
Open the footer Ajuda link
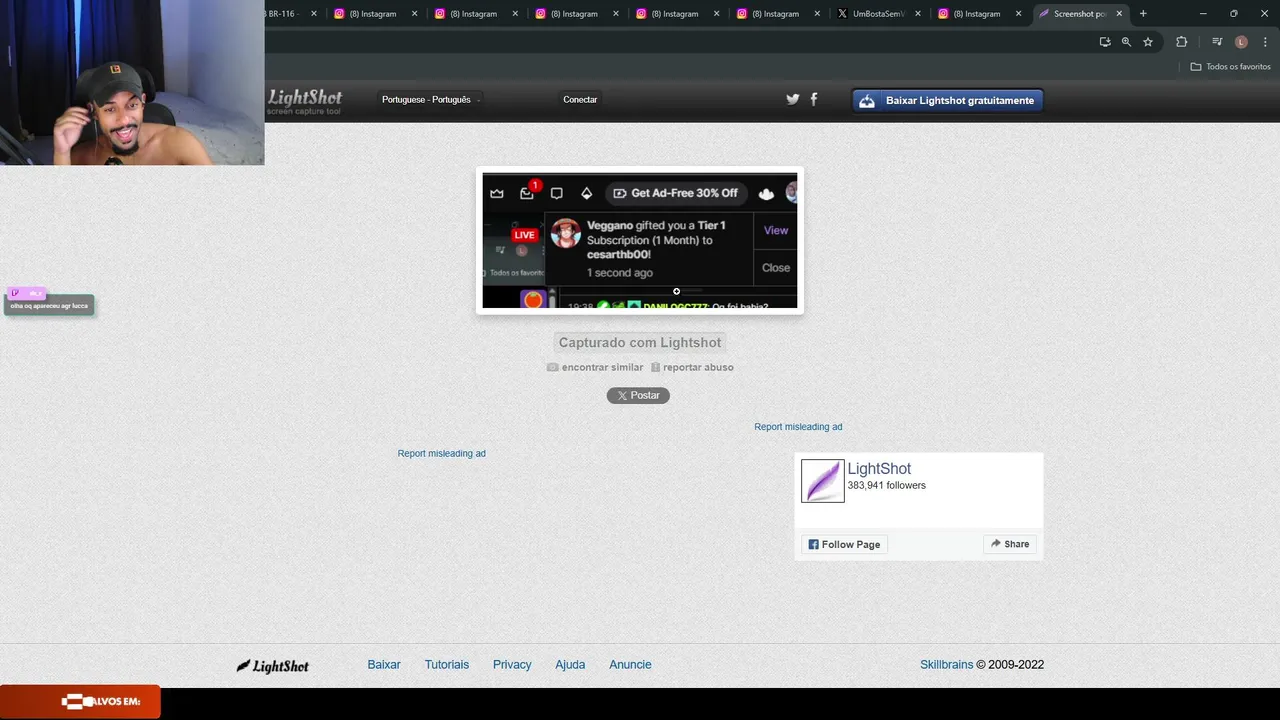[x=570, y=664]
